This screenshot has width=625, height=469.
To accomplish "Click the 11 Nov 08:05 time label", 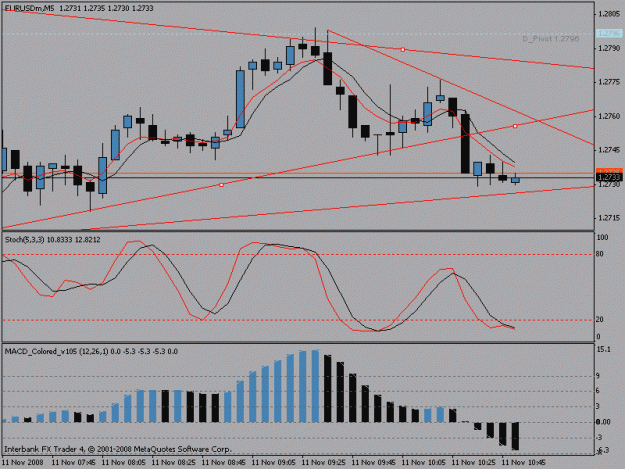I will pos(124,463).
